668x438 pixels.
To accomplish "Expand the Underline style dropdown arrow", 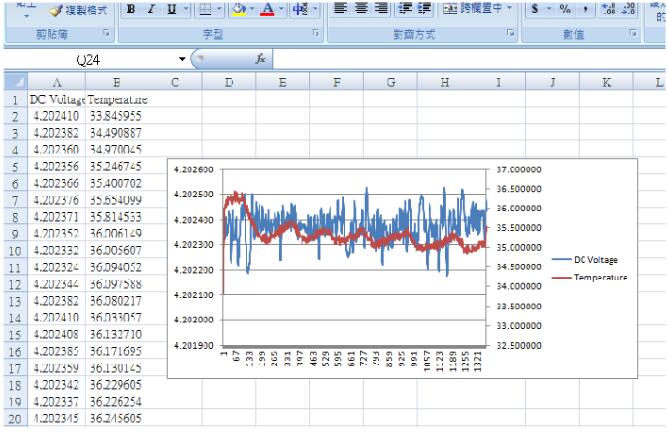I will tap(186, 9).
